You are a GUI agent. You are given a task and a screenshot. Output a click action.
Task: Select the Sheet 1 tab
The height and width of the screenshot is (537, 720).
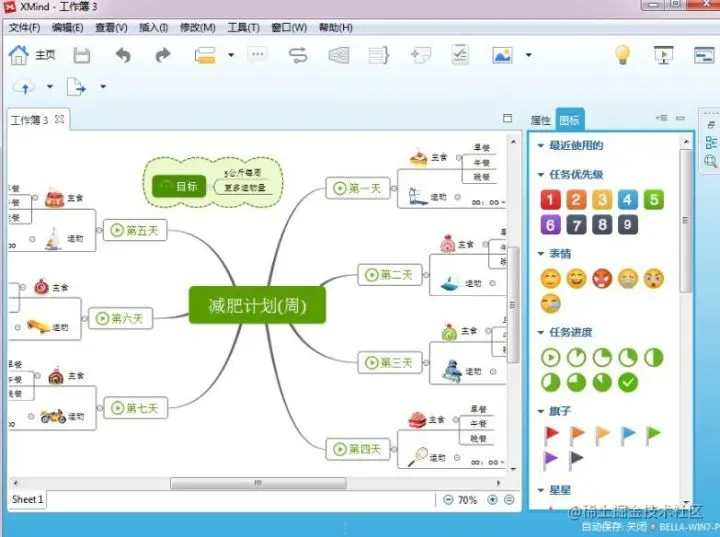(27, 499)
